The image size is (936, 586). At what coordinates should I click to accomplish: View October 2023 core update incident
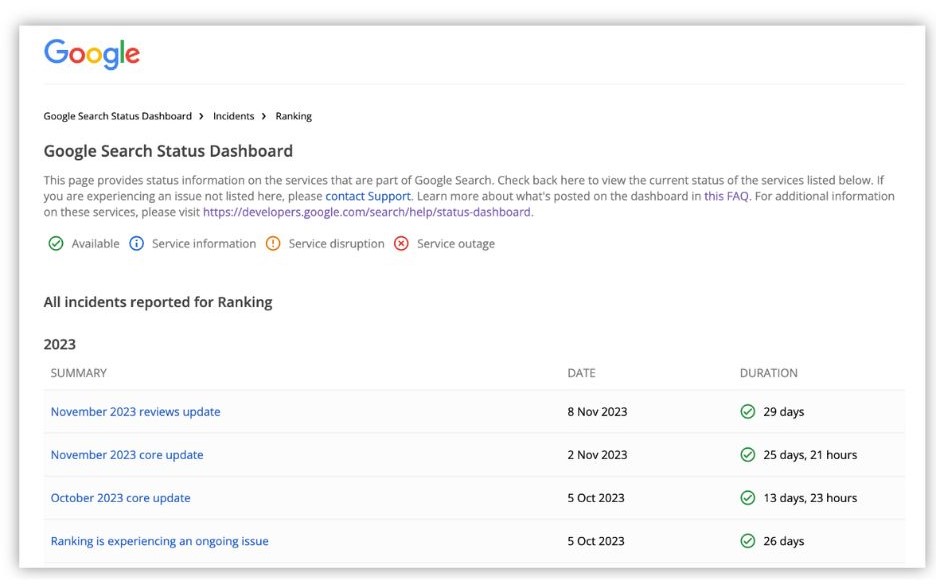120,498
